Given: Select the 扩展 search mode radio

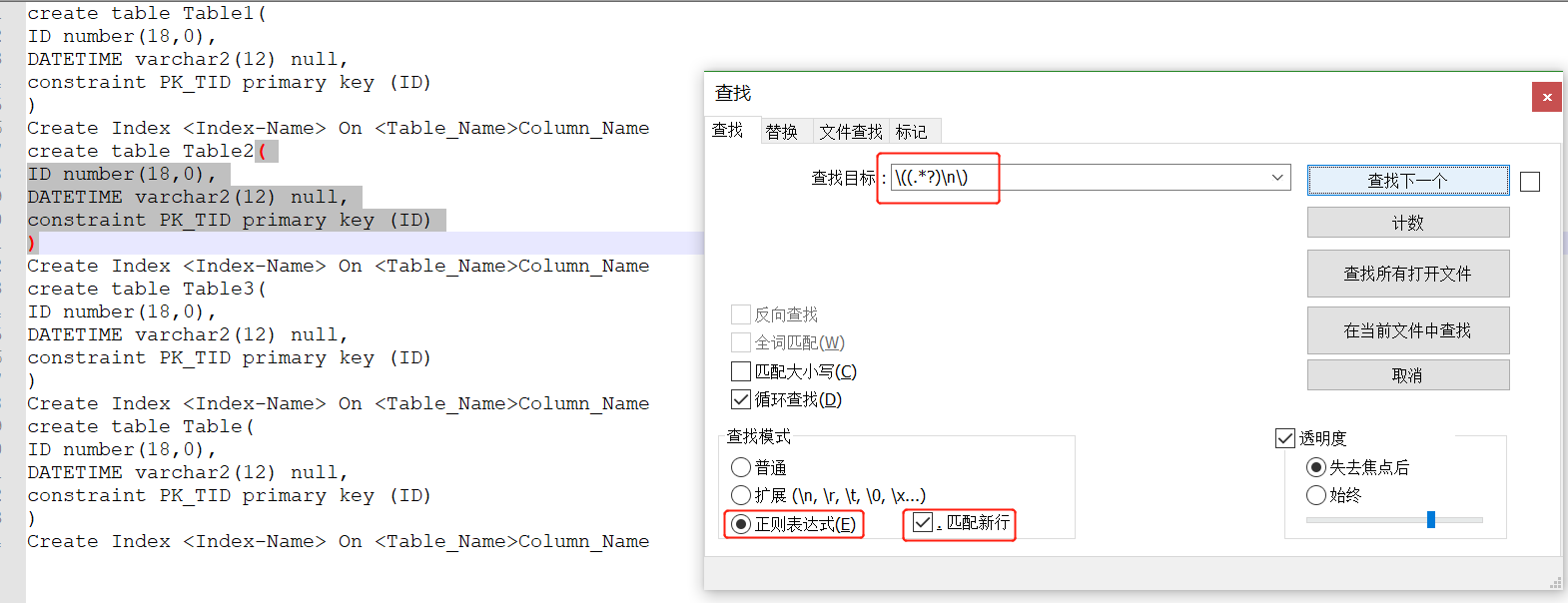Looking at the screenshot, I should pos(741,495).
